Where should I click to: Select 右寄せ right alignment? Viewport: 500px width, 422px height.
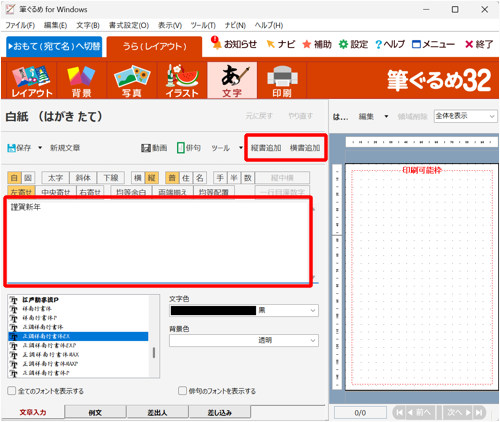coord(90,192)
